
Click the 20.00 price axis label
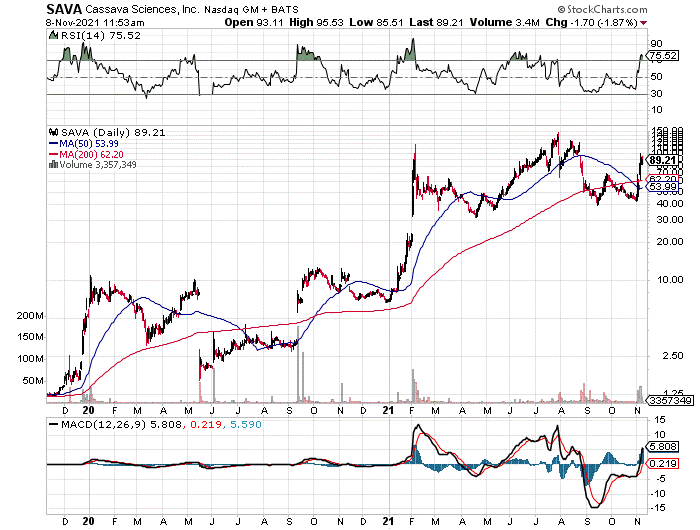point(671,242)
